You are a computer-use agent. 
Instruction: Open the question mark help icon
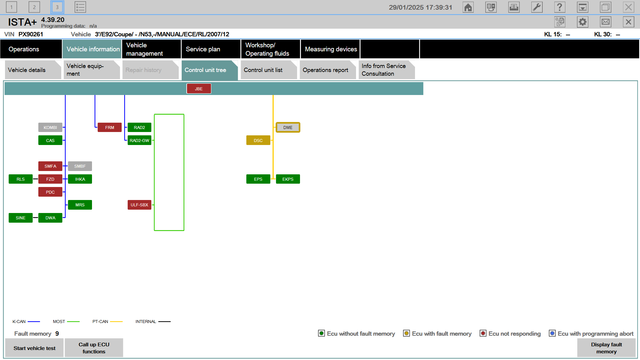(560, 7)
